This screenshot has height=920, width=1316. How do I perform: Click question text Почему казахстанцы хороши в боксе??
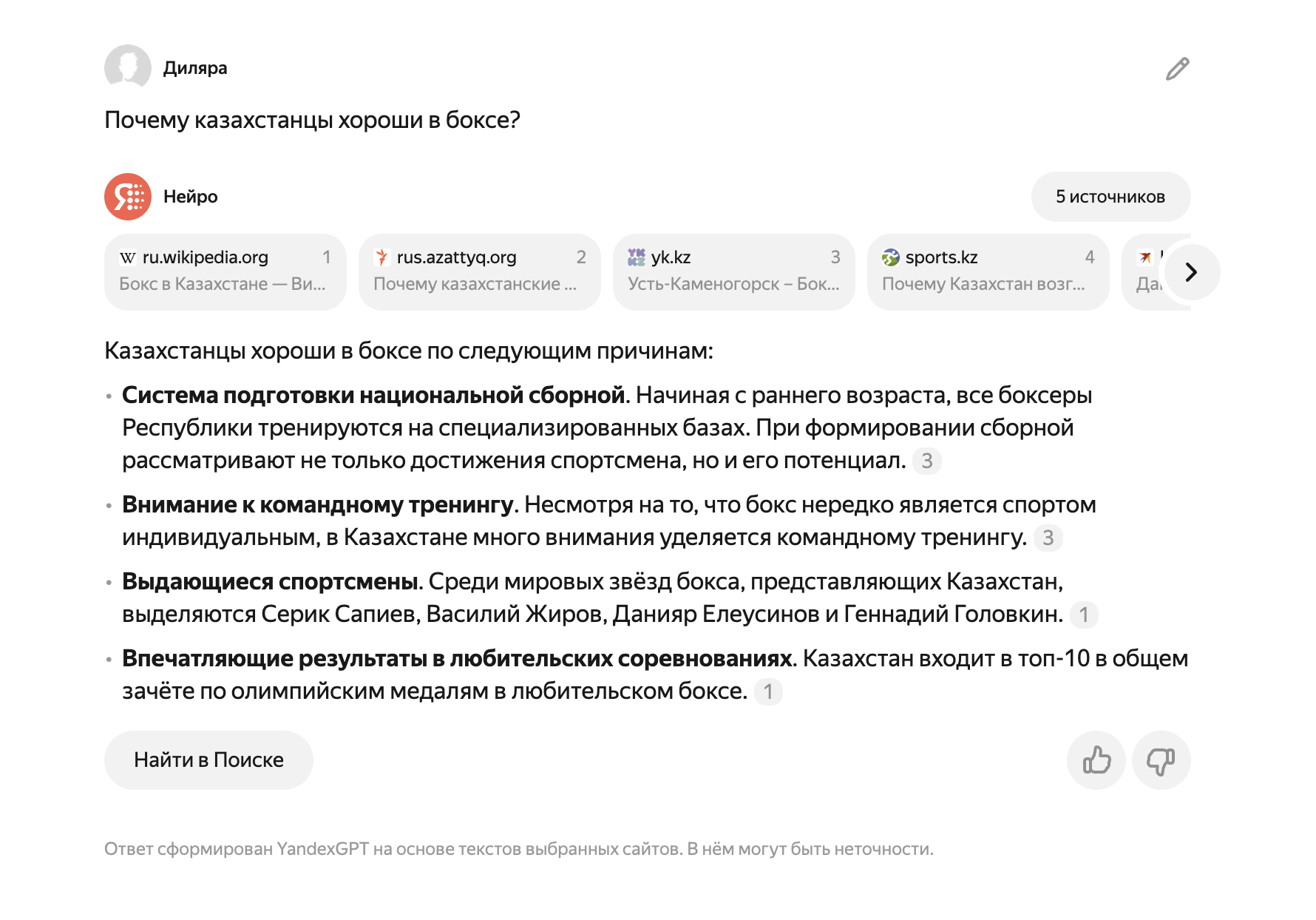(x=312, y=120)
